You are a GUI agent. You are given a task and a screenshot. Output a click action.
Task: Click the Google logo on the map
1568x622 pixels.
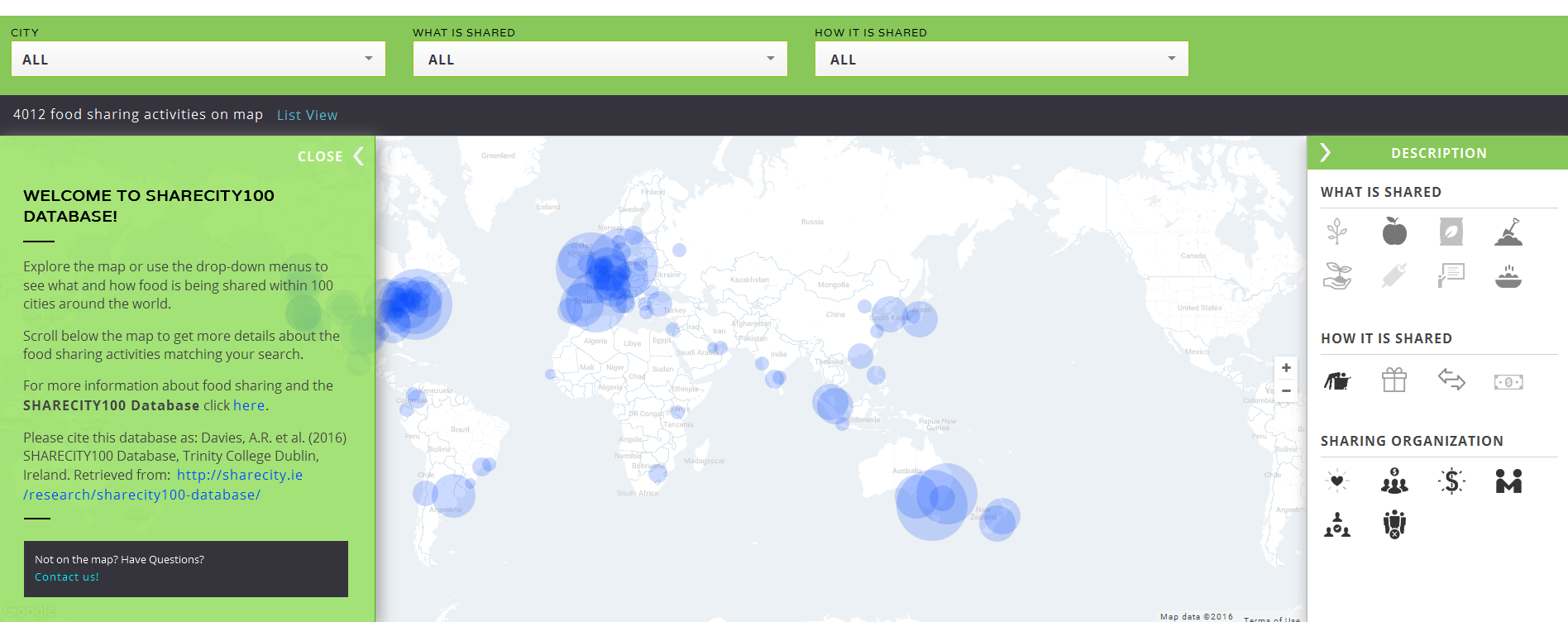(x=30, y=611)
